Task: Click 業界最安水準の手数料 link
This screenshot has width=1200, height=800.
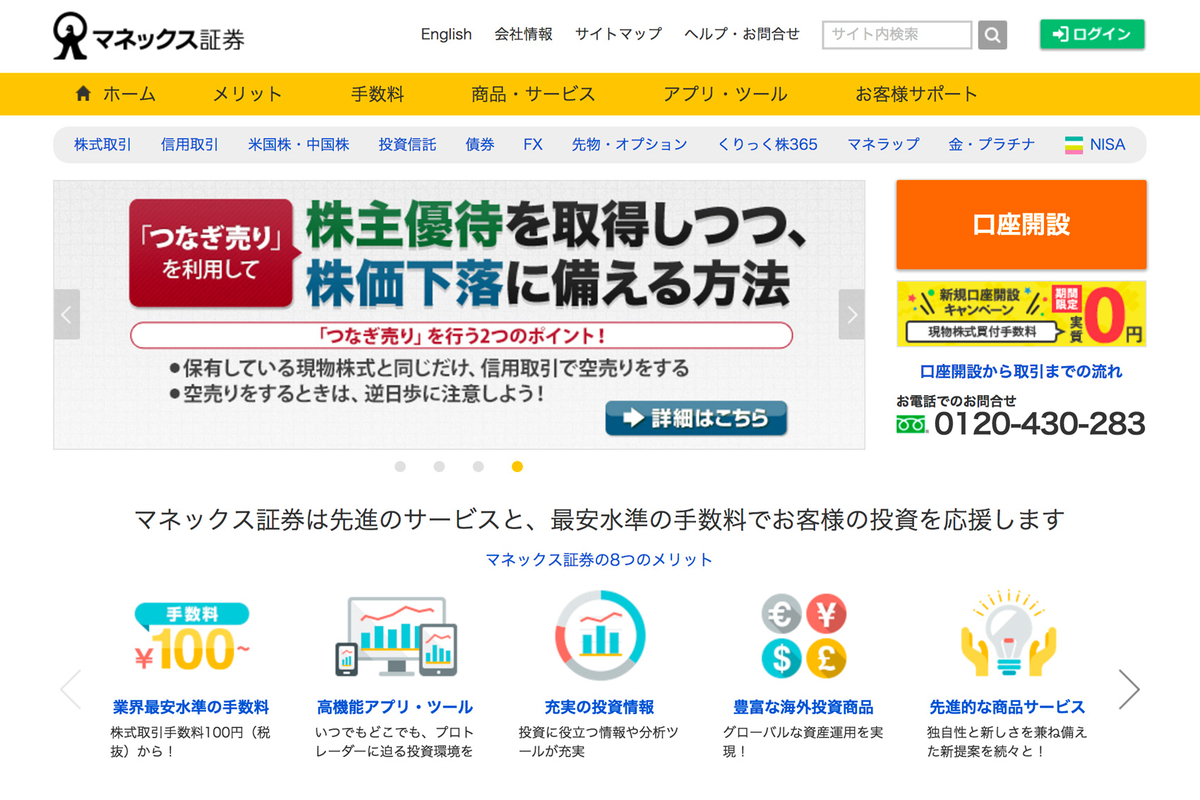Action: [x=191, y=707]
